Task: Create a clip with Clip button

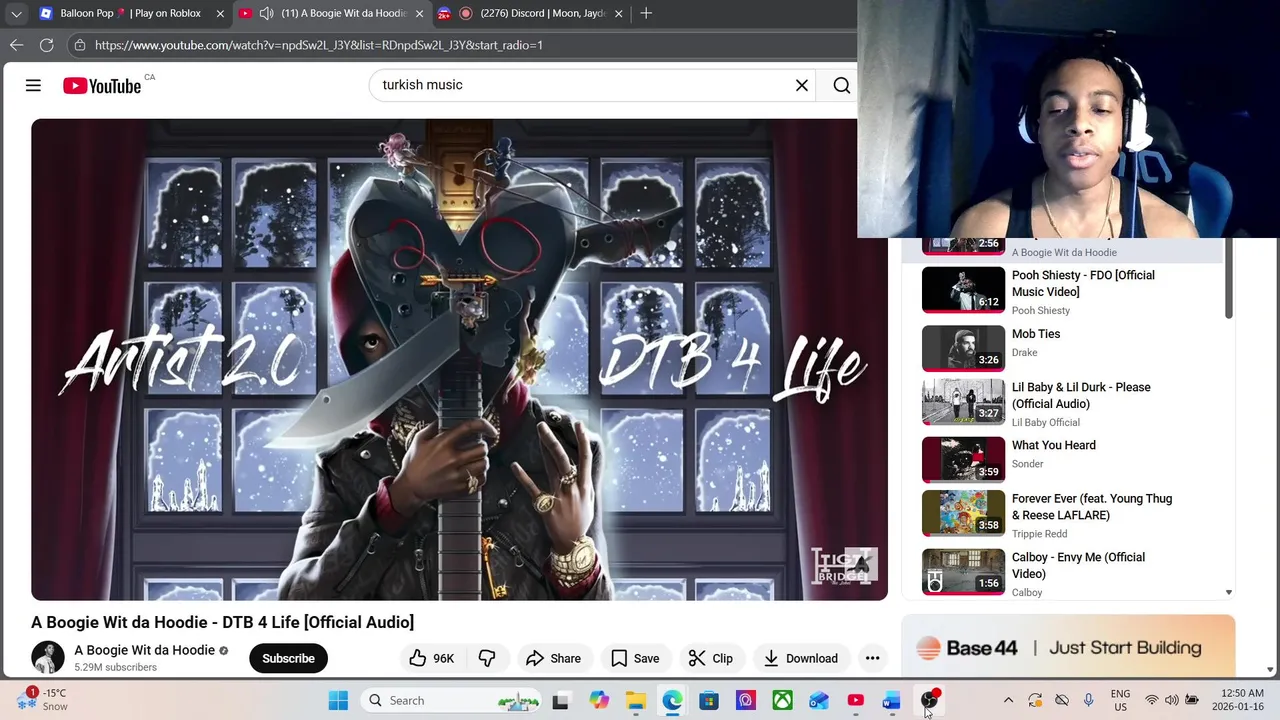Action: point(711,658)
